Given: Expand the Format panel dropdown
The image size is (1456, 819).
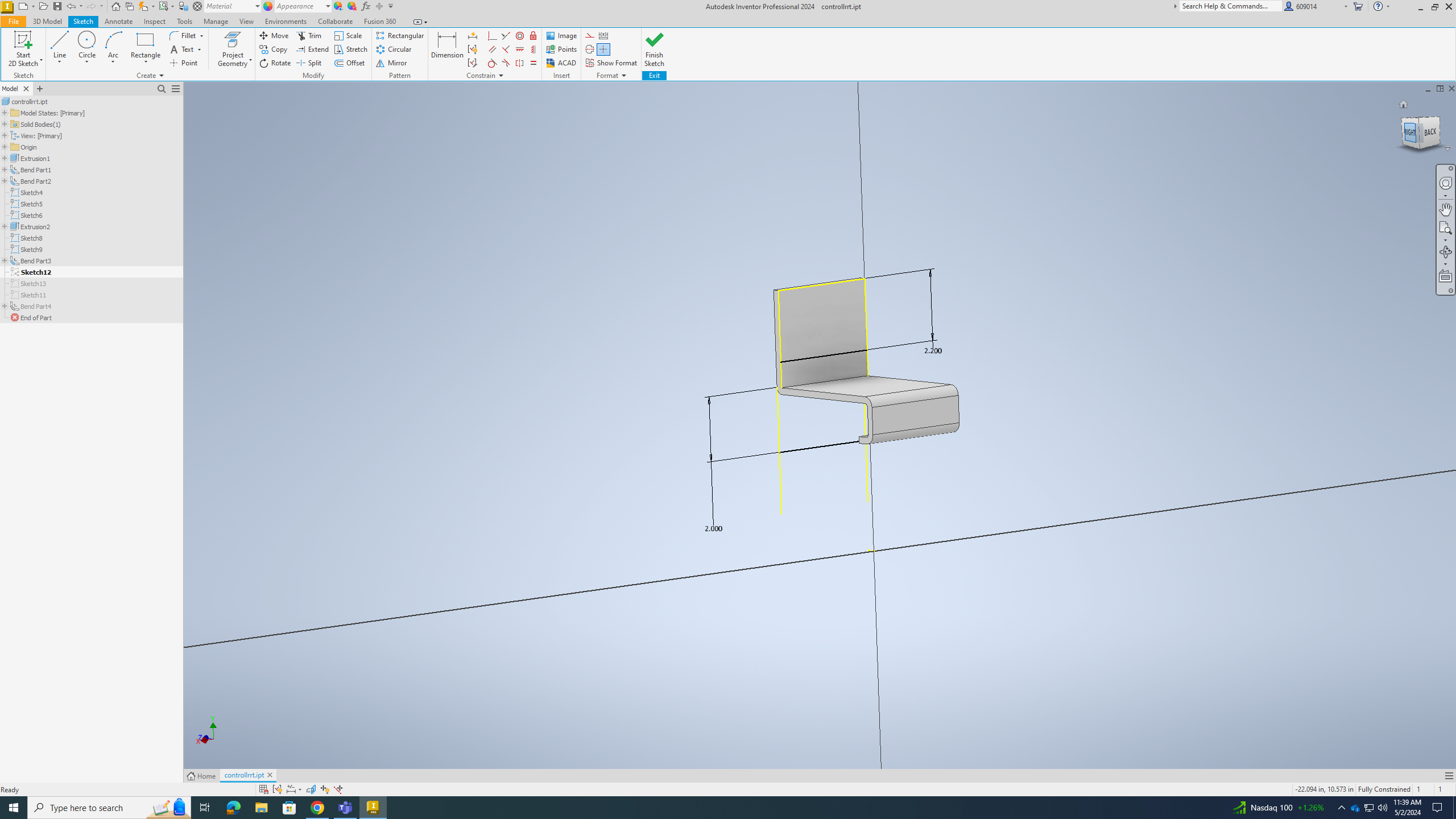Looking at the screenshot, I should pyautogui.click(x=611, y=76).
